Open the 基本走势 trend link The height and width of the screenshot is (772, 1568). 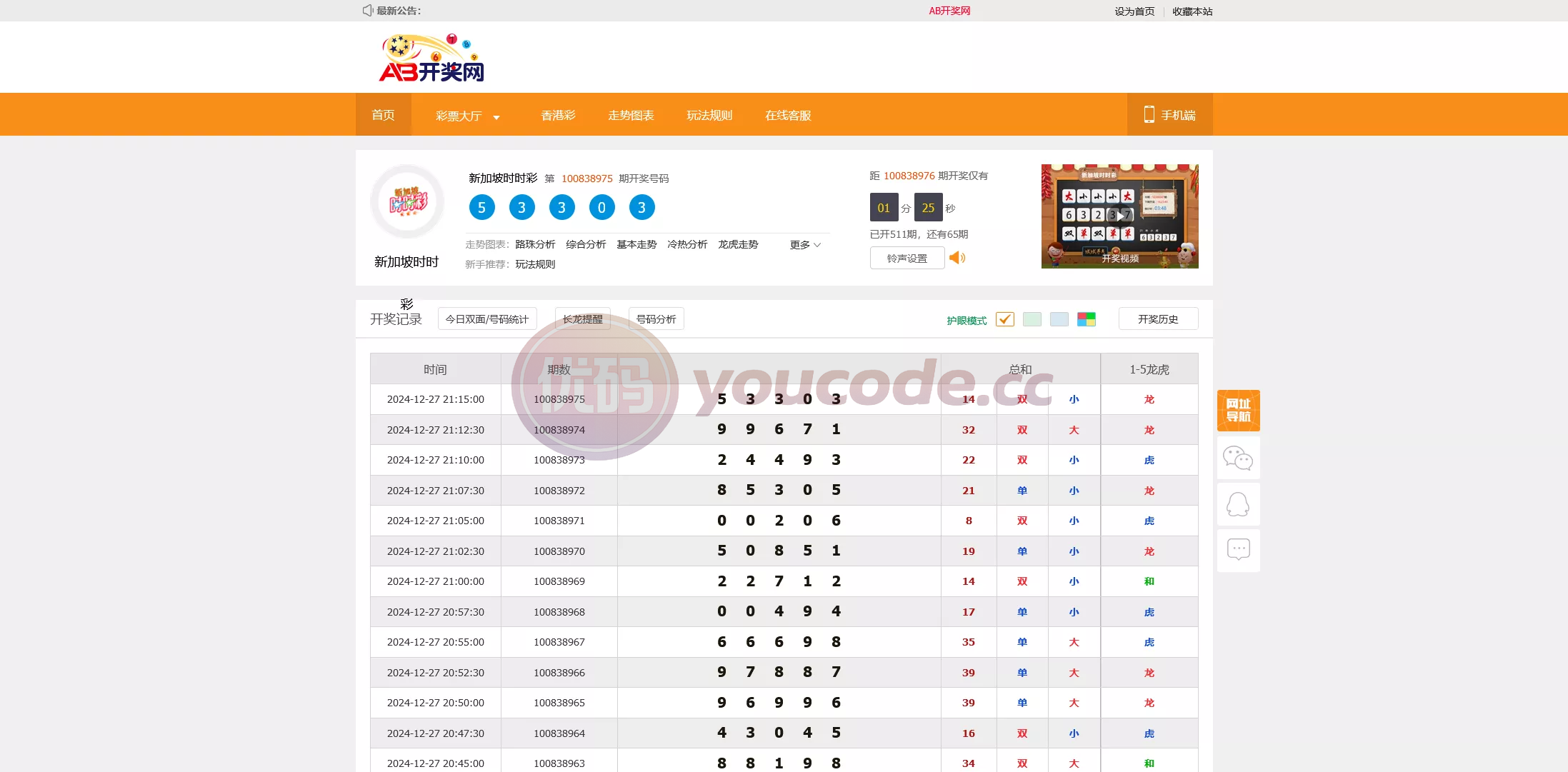(x=636, y=244)
